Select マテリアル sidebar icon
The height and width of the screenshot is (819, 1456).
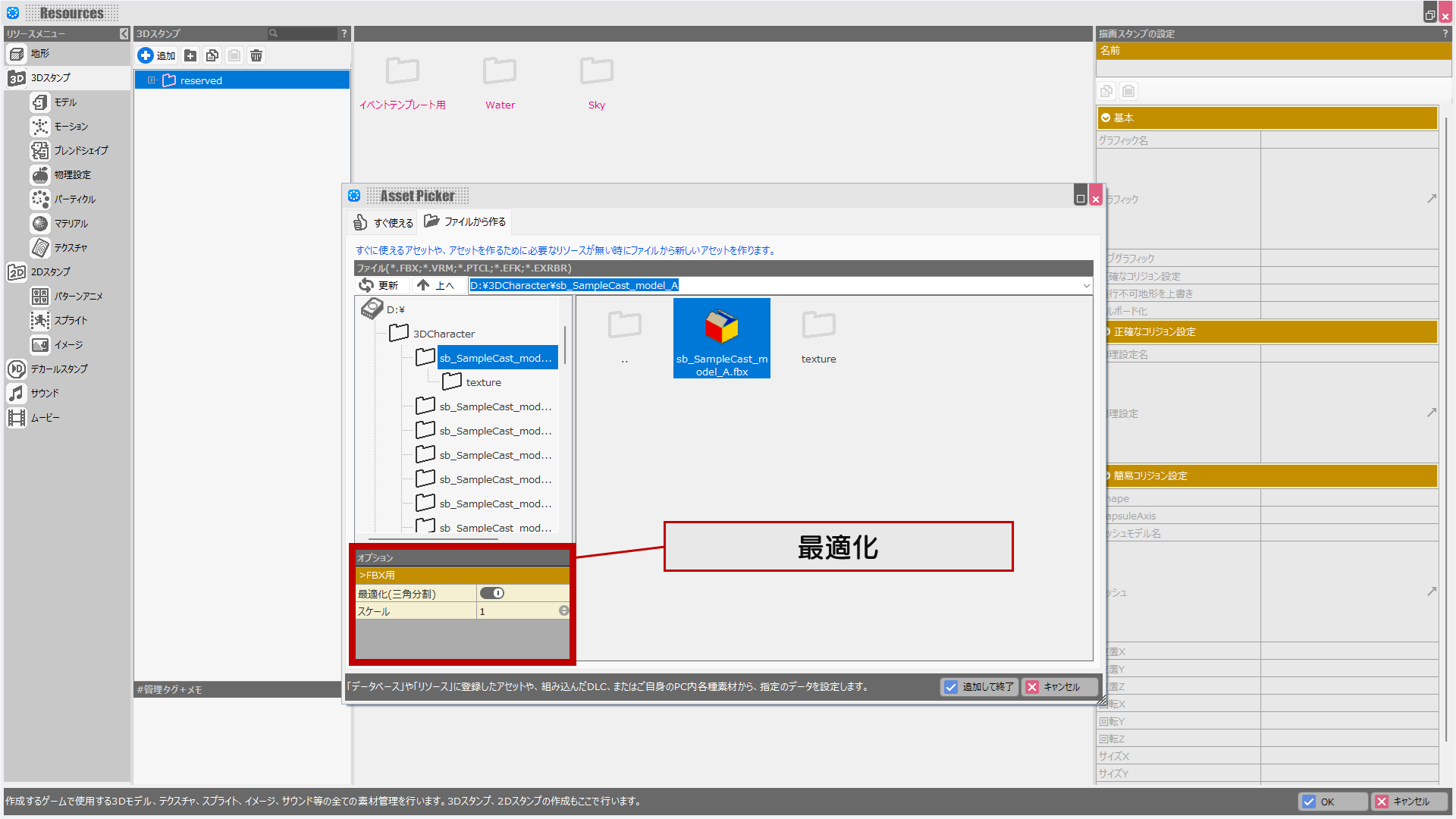coord(40,224)
